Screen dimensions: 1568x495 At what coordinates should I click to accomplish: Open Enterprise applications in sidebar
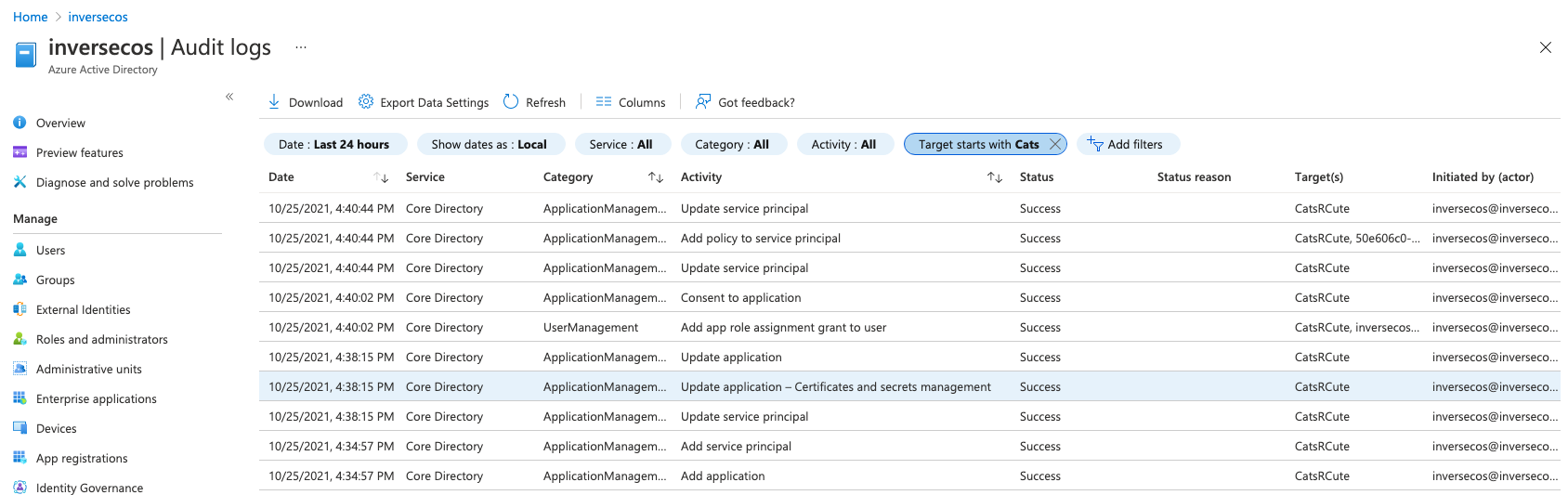coord(96,399)
